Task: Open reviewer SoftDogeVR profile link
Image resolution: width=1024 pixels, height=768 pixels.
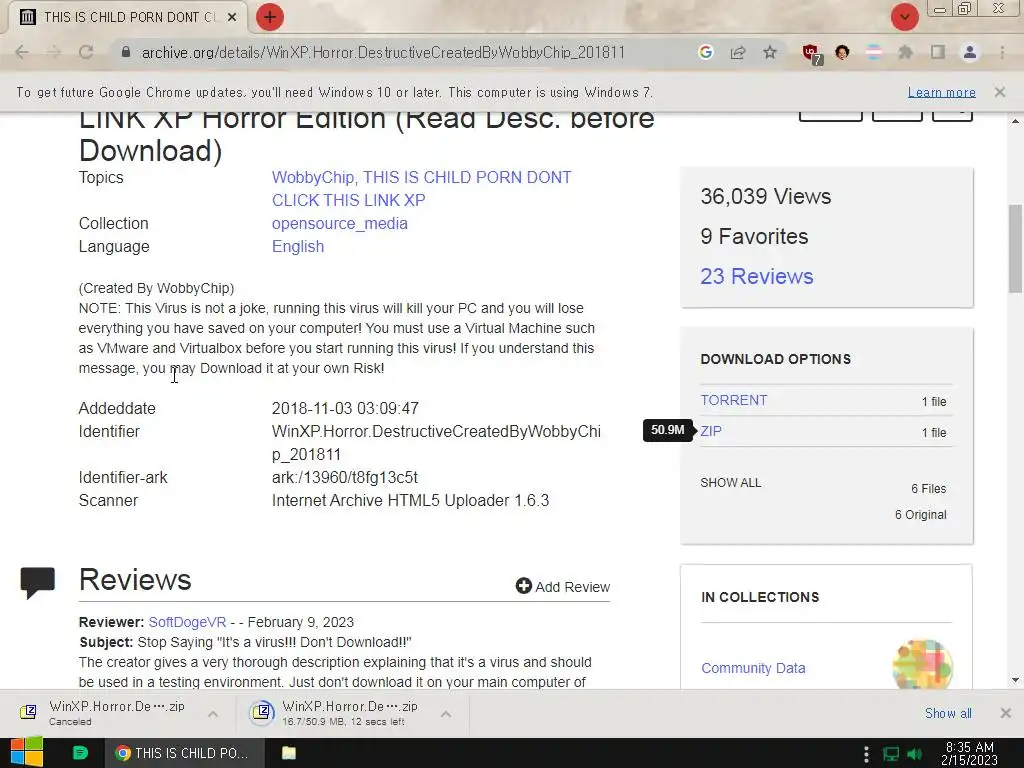Action: click(187, 622)
